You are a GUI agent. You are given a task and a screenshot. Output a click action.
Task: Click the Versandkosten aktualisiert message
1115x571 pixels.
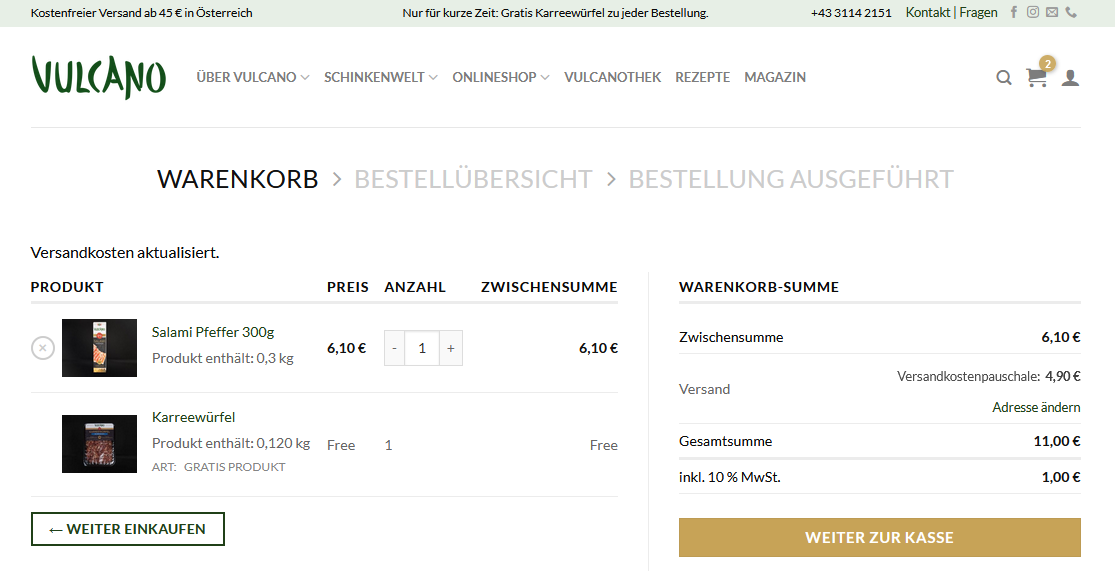tap(125, 252)
